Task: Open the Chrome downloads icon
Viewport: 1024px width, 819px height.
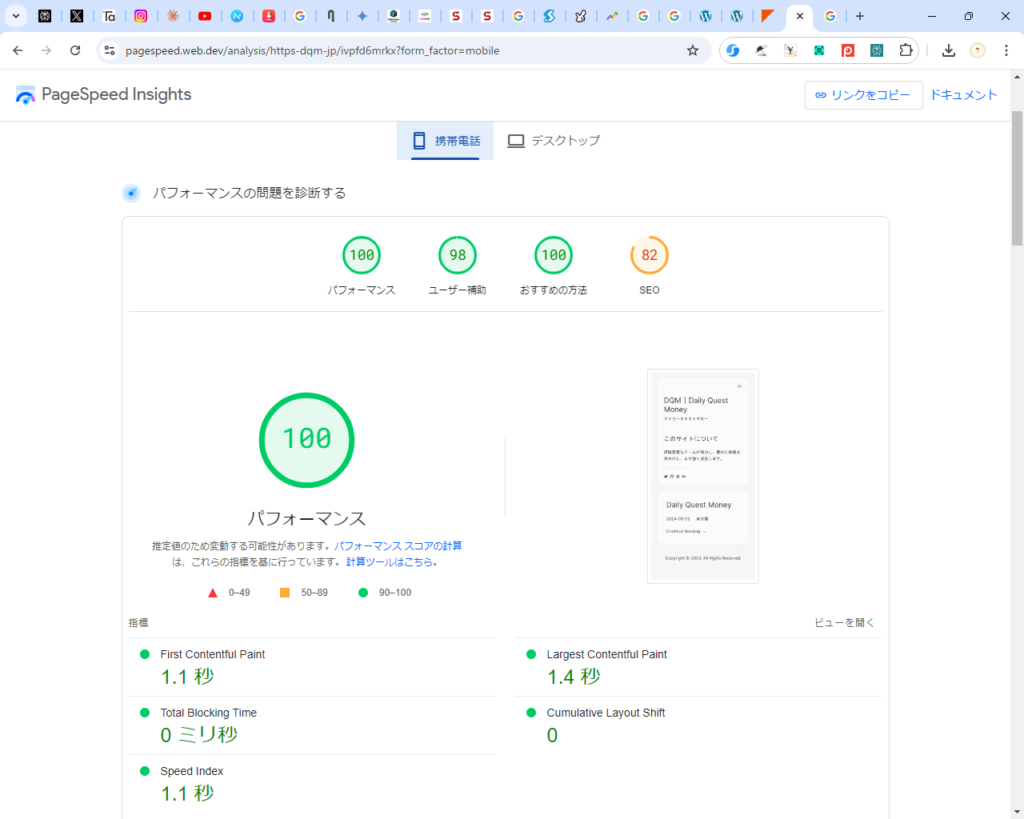Action: [x=948, y=50]
